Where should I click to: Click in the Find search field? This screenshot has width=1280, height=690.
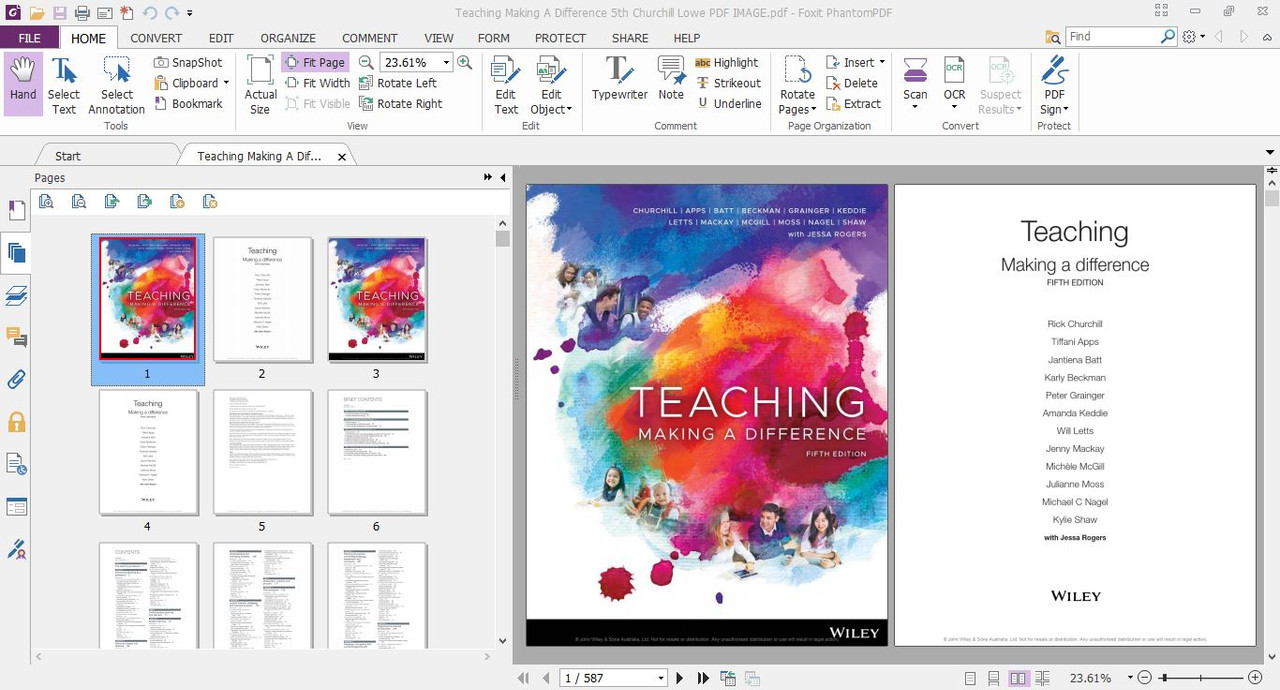tap(1112, 37)
